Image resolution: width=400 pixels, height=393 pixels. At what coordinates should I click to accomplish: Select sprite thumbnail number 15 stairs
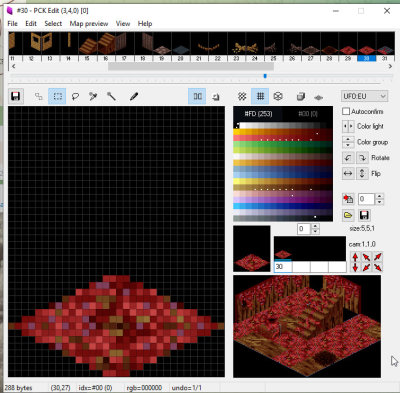coord(87,44)
